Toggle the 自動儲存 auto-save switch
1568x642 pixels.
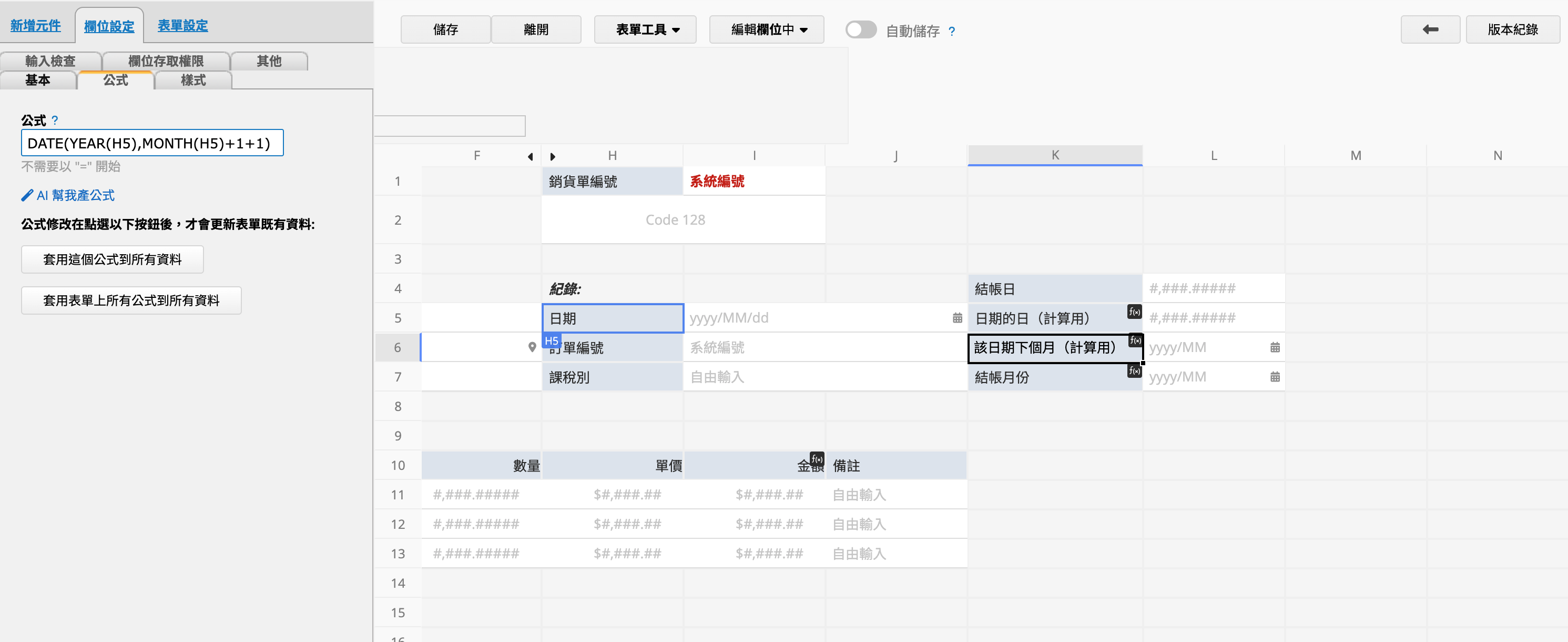[x=861, y=29]
